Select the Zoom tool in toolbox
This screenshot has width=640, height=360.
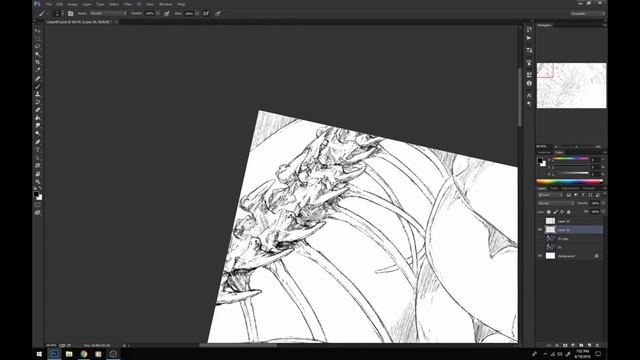pos(38,182)
